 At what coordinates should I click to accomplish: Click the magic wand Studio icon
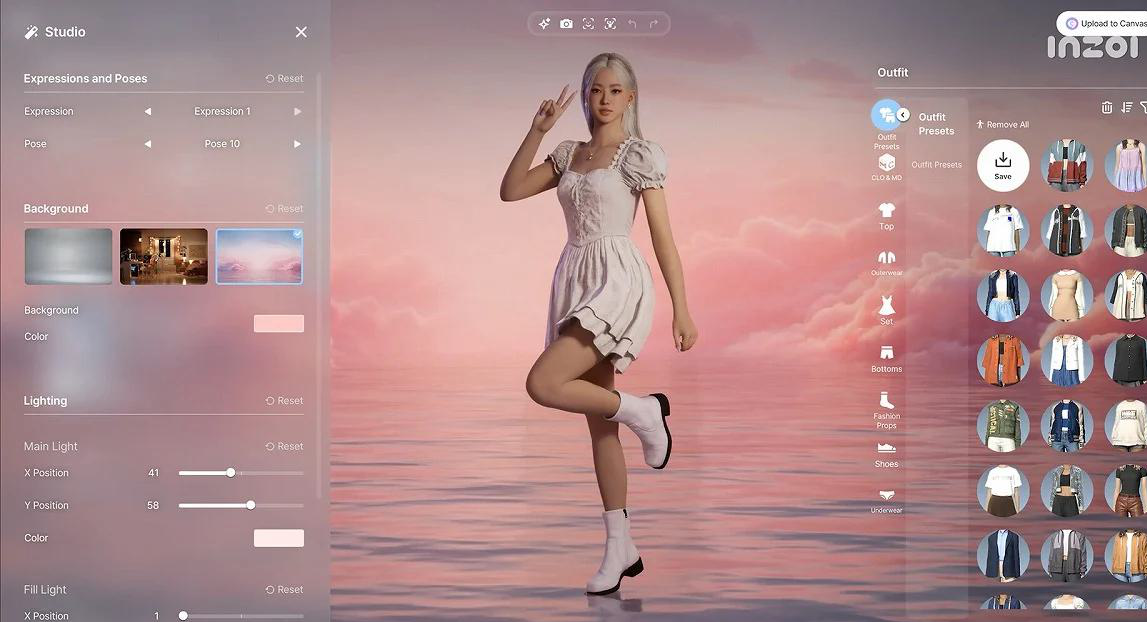[31, 32]
